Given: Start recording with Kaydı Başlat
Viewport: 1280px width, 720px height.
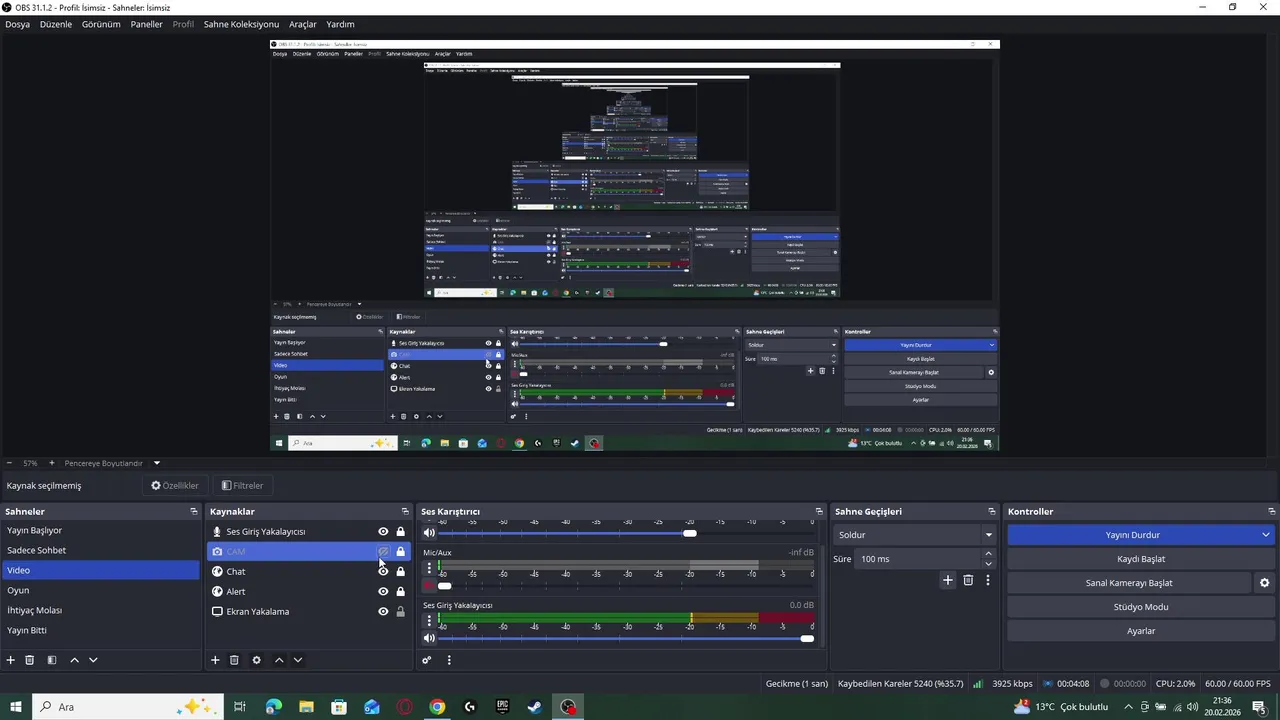Looking at the screenshot, I should tap(1141, 559).
